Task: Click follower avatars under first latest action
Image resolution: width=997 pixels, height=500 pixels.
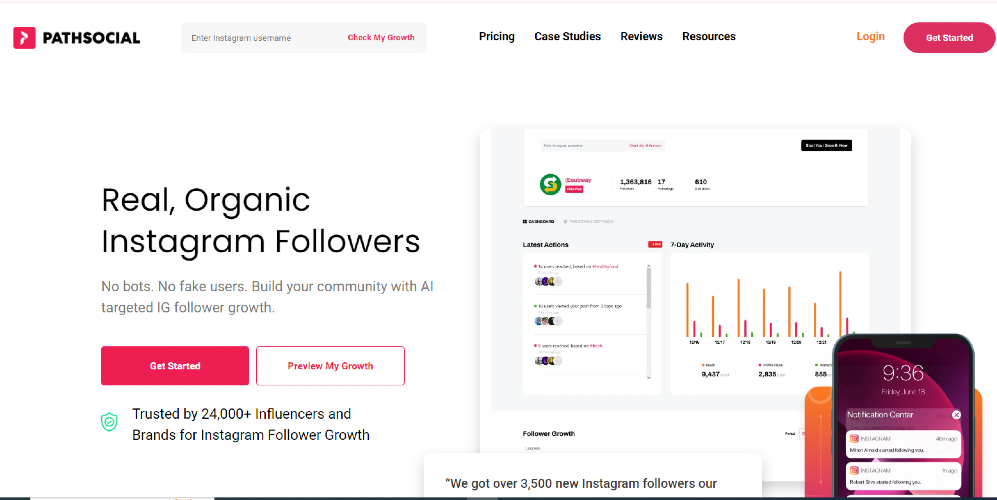Action: coord(548,281)
